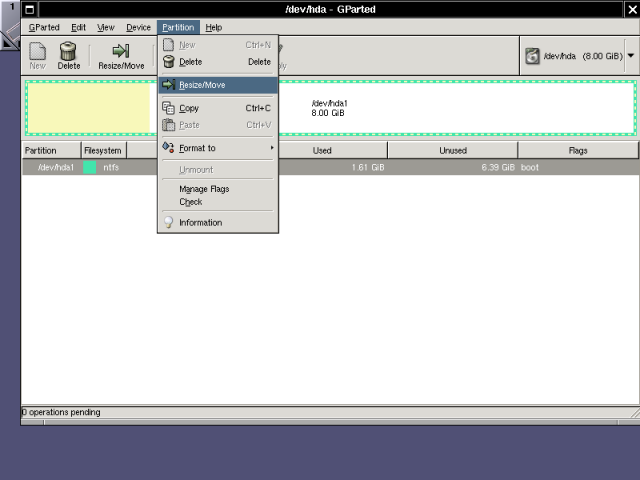The width and height of the screenshot is (640, 480).
Task: Choose Check from the Partition menu
Action: tap(218, 202)
